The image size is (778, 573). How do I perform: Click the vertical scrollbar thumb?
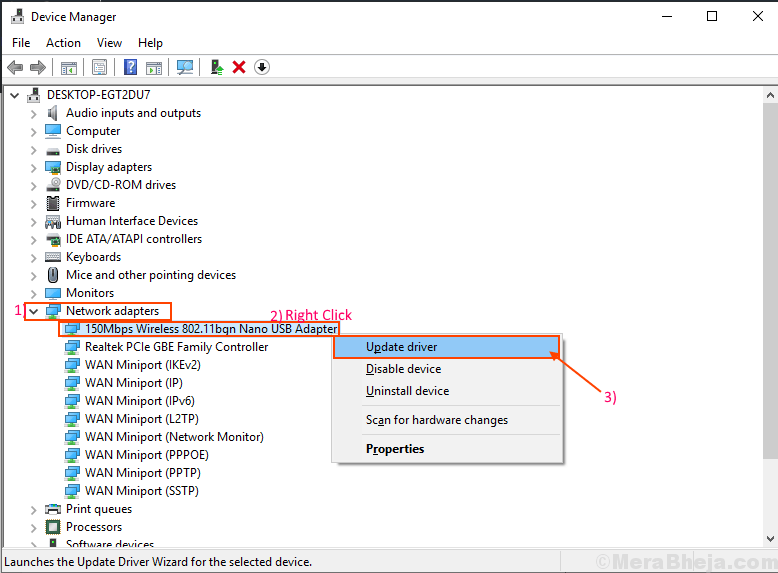pos(770,280)
